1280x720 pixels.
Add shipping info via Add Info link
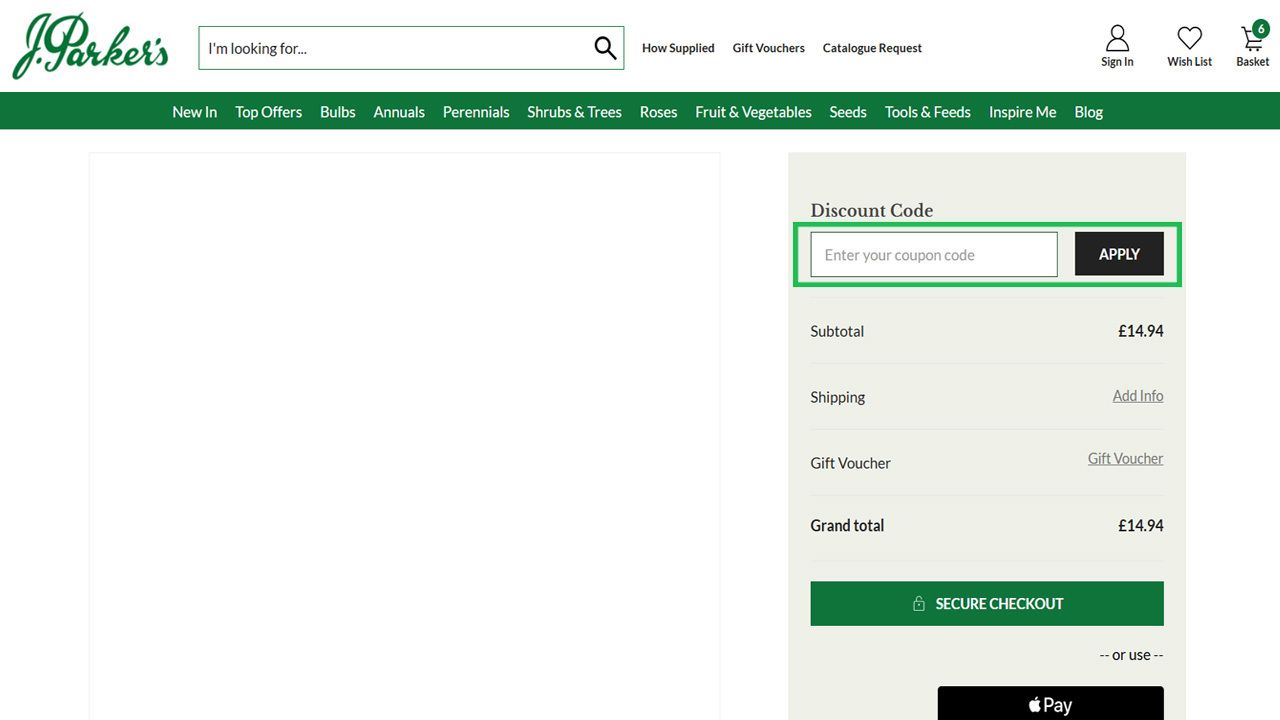click(1138, 396)
